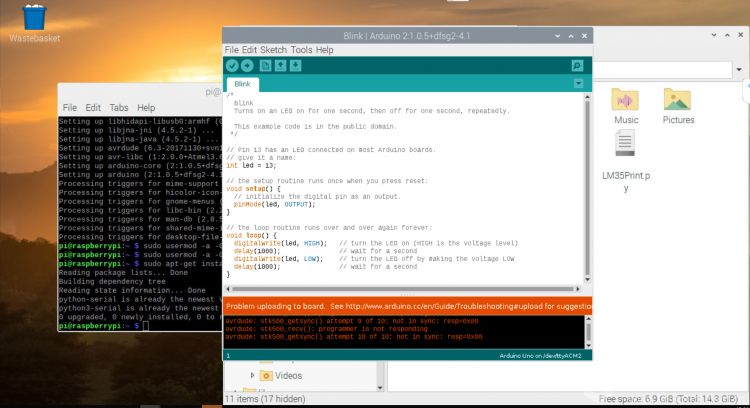This screenshot has width=750, height=408.
Task: Open the Wastebasket desktop icon
Action: pos(34,23)
